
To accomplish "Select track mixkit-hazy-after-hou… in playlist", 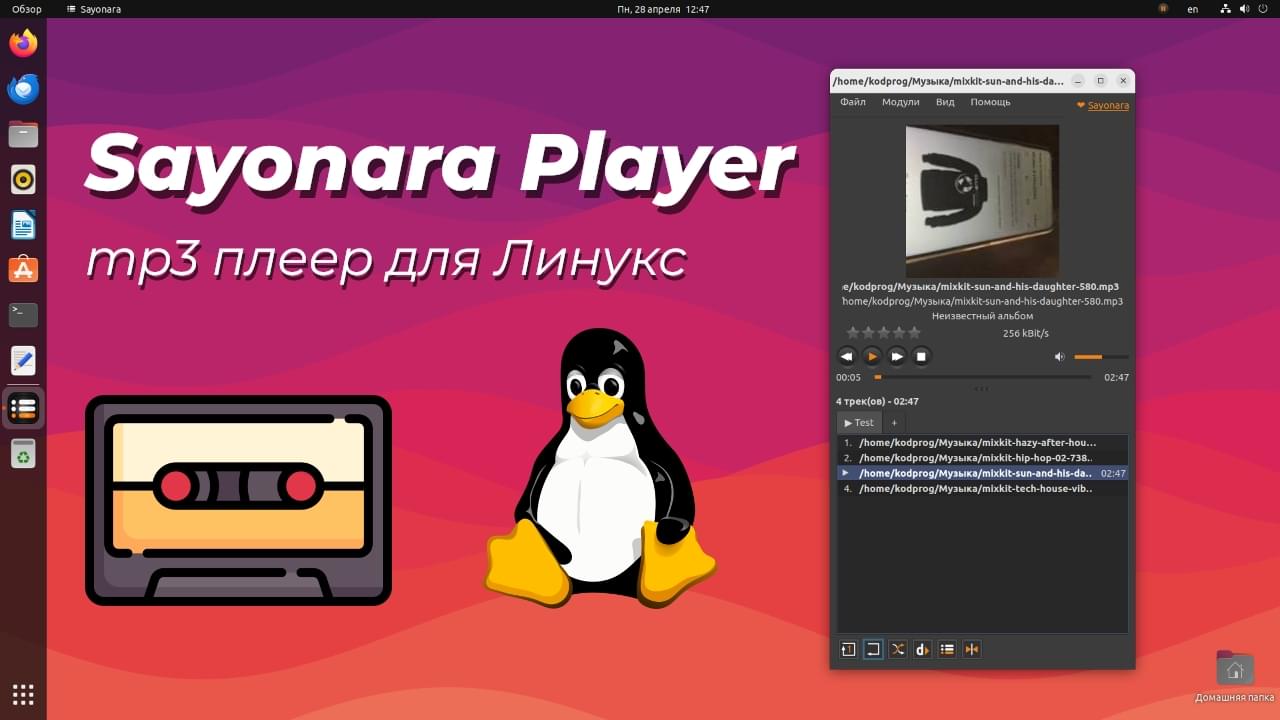I will (982, 442).
